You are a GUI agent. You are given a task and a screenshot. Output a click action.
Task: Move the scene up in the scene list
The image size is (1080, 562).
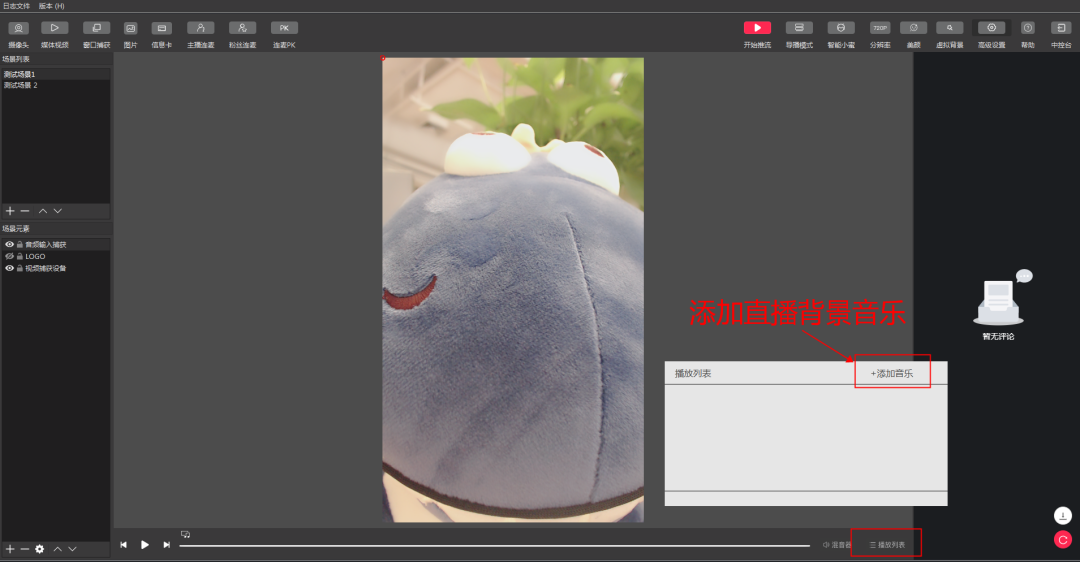43,211
